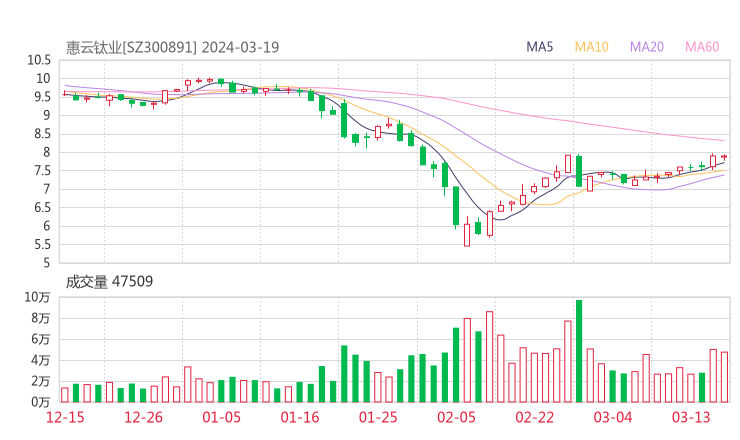This screenshot has height=440, width=740.
Task: Click the chart title 惠云钛业[SZ300891] 2024-03-19
Action: [172, 47]
